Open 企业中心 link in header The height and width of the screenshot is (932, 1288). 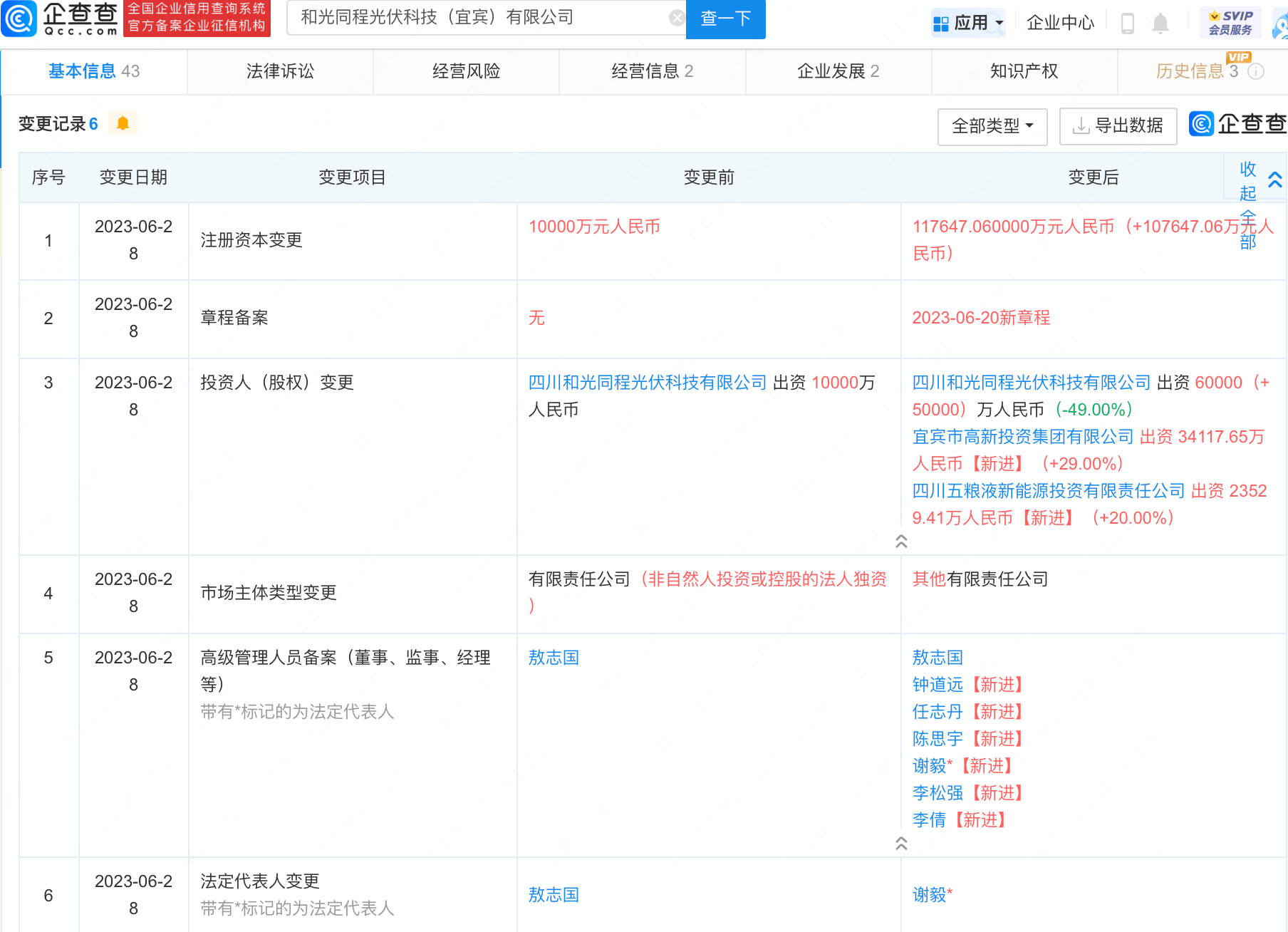[x=1060, y=23]
